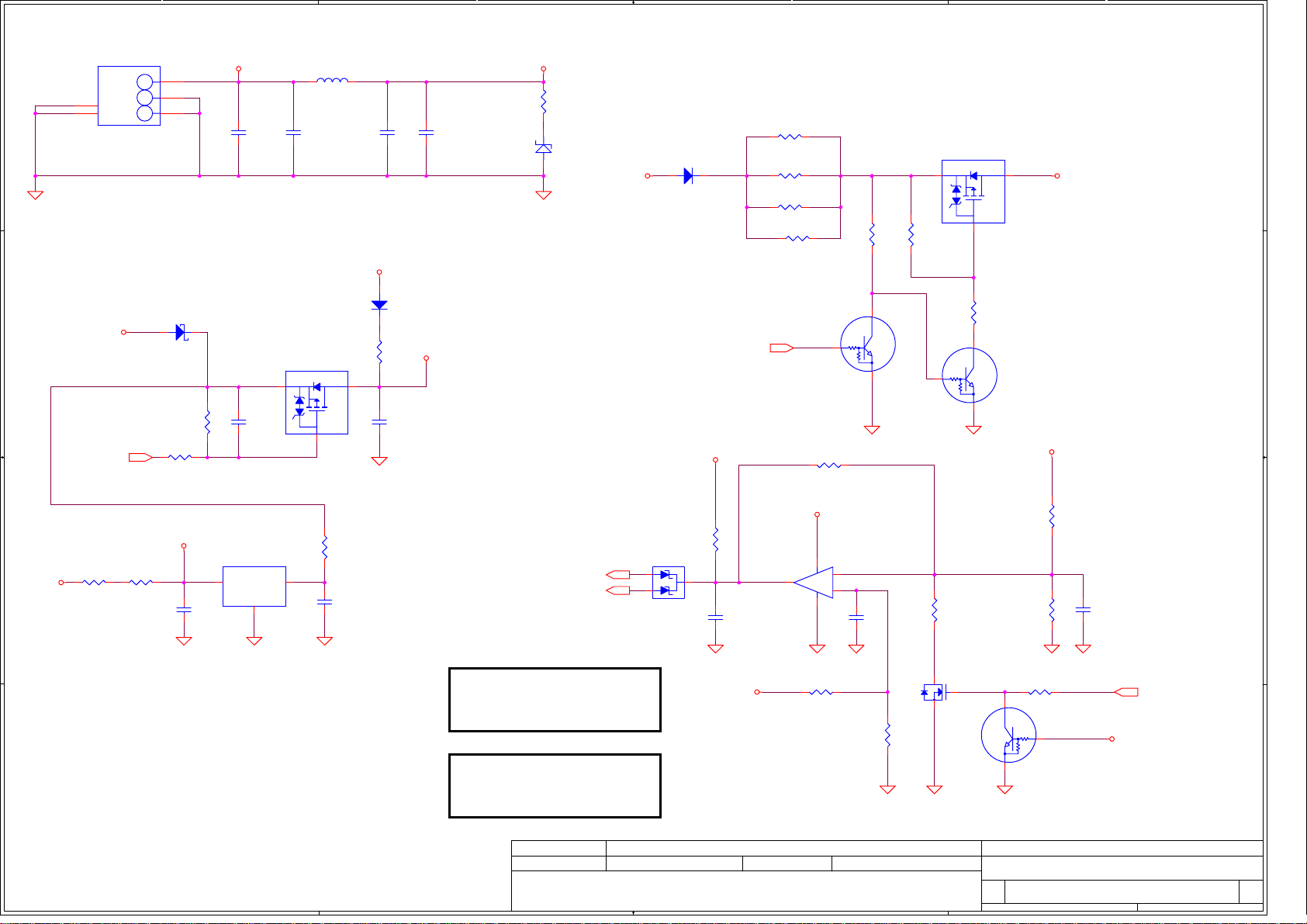The image size is (1307, 924).
Task: Select the open terminal left of the Schottky diode
Action: tap(123, 332)
